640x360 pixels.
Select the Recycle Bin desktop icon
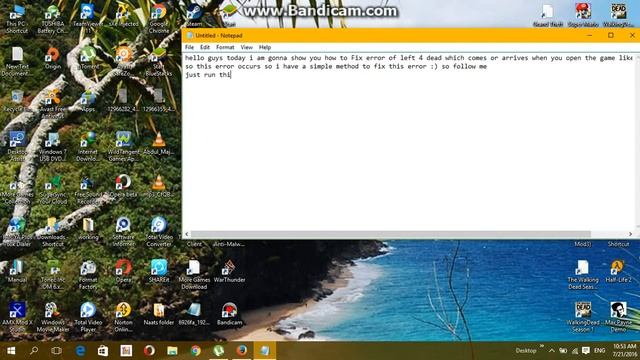(17, 100)
